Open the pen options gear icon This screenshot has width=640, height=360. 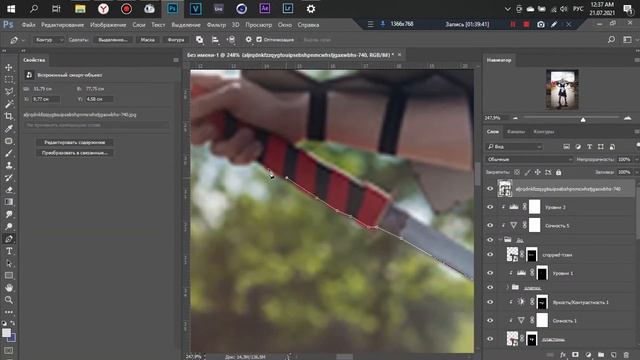pos(248,40)
